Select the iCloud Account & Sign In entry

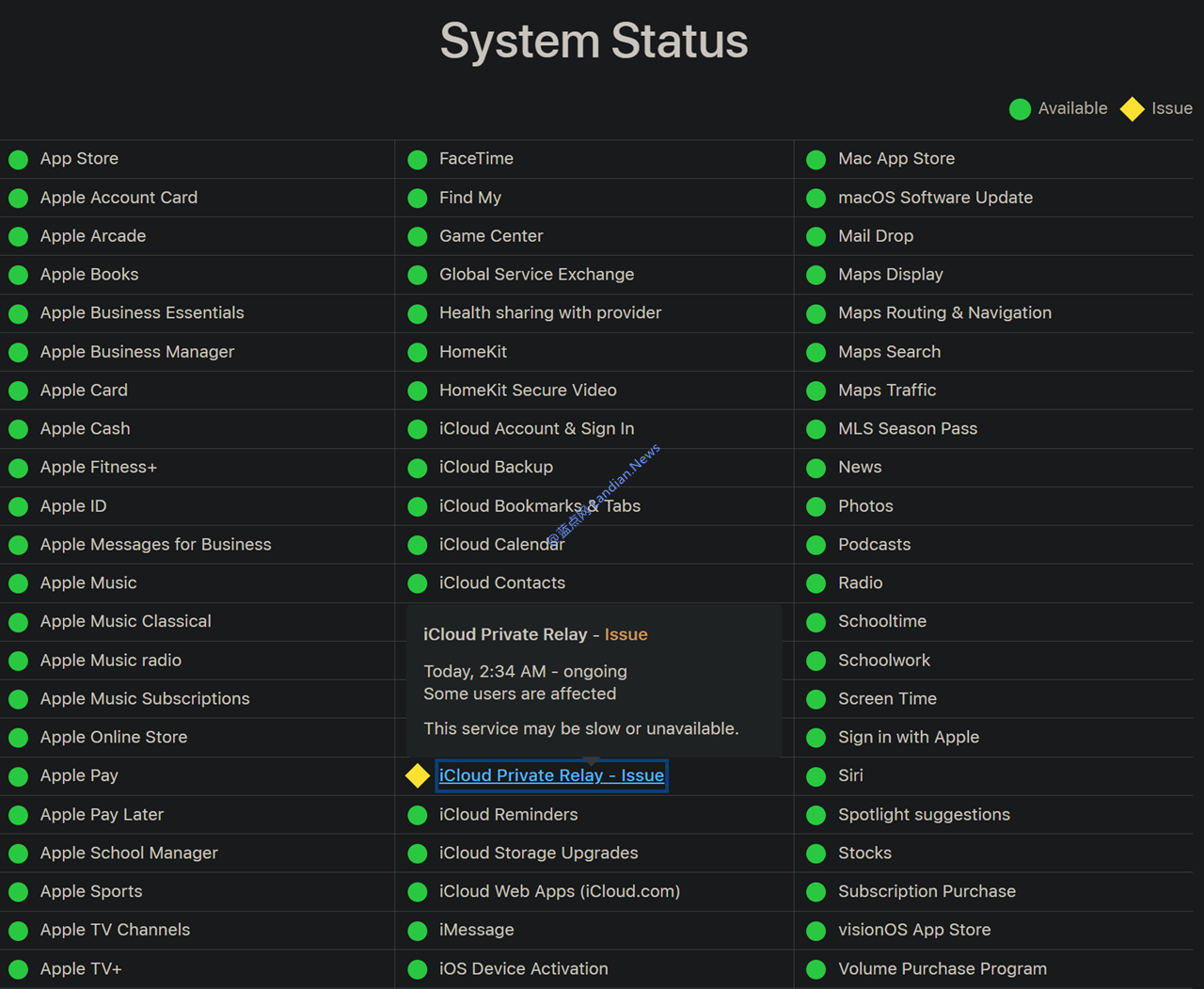536,429
